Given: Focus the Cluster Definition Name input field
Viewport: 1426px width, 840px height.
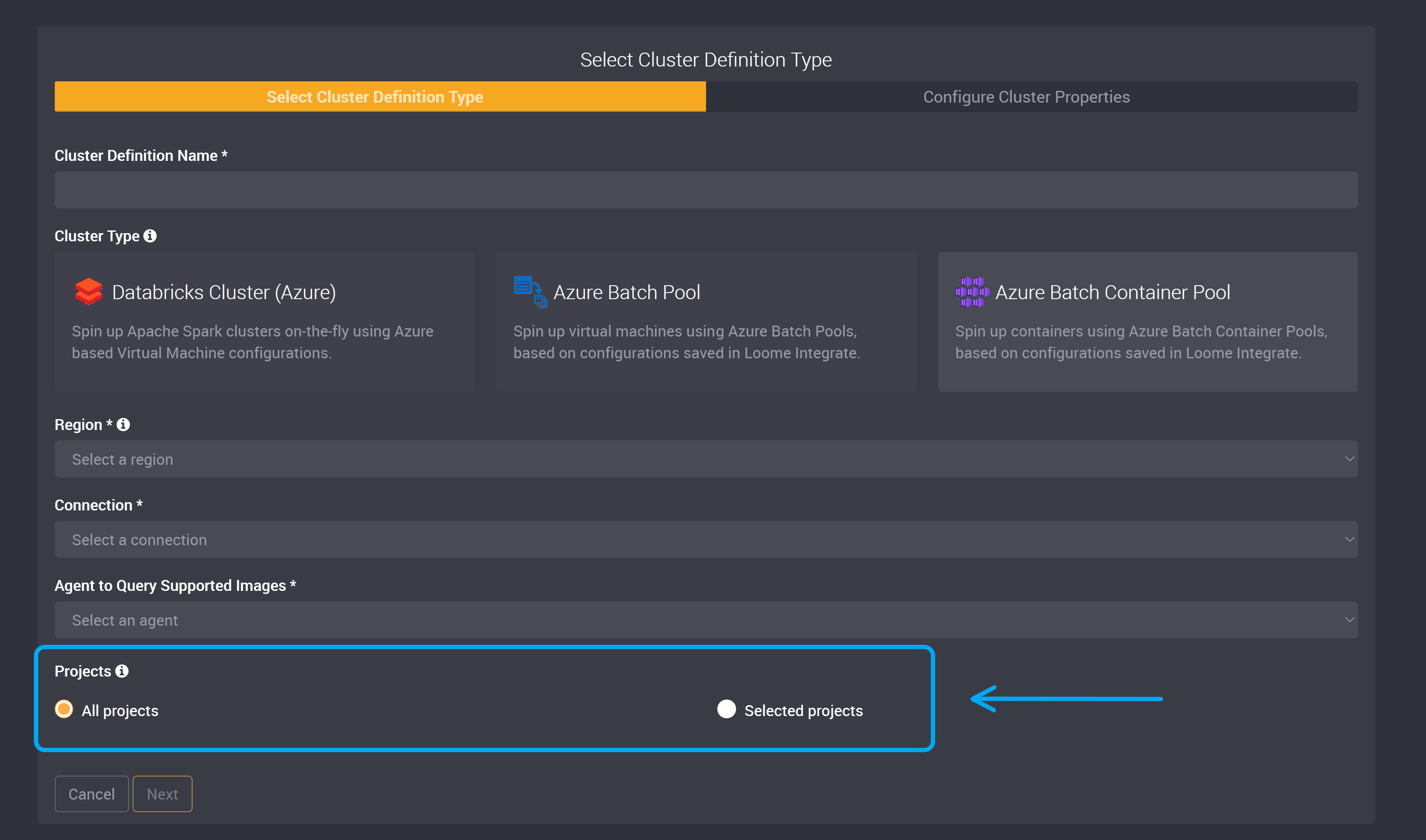Looking at the screenshot, I should click(x=706, y=190).
